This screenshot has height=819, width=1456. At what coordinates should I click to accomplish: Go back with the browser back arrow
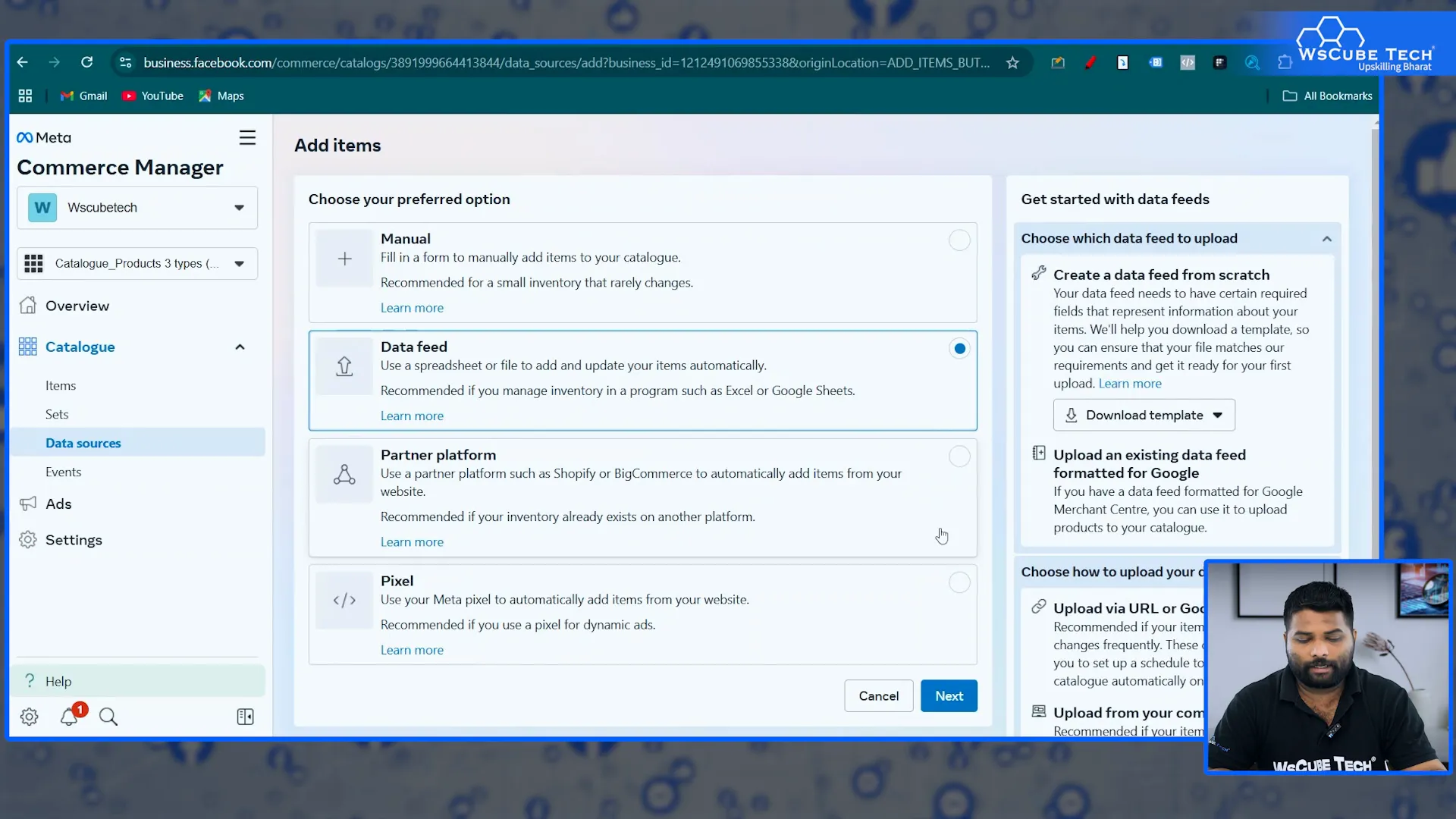click(22, 62)
